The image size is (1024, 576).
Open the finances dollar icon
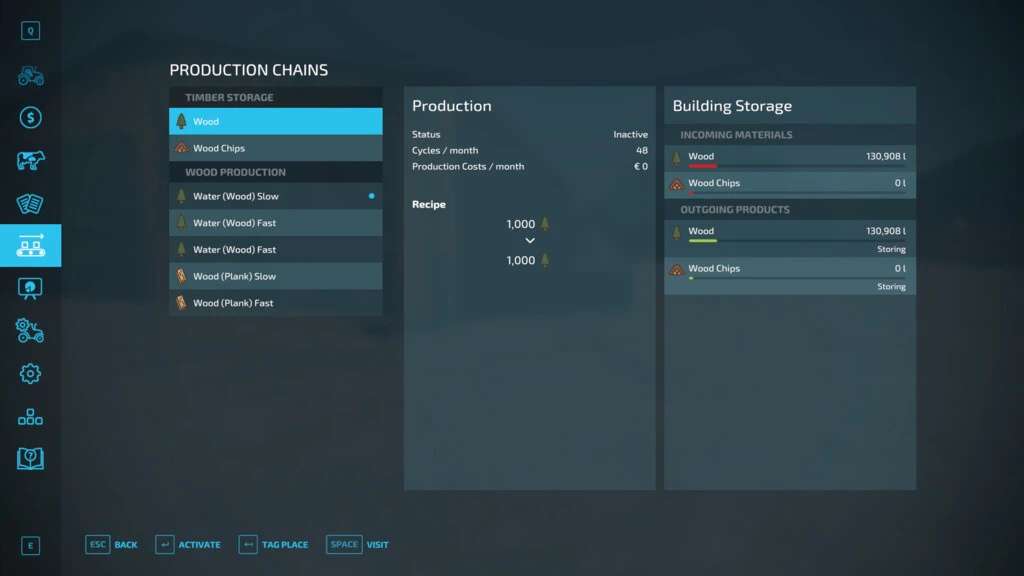(30, 118)
